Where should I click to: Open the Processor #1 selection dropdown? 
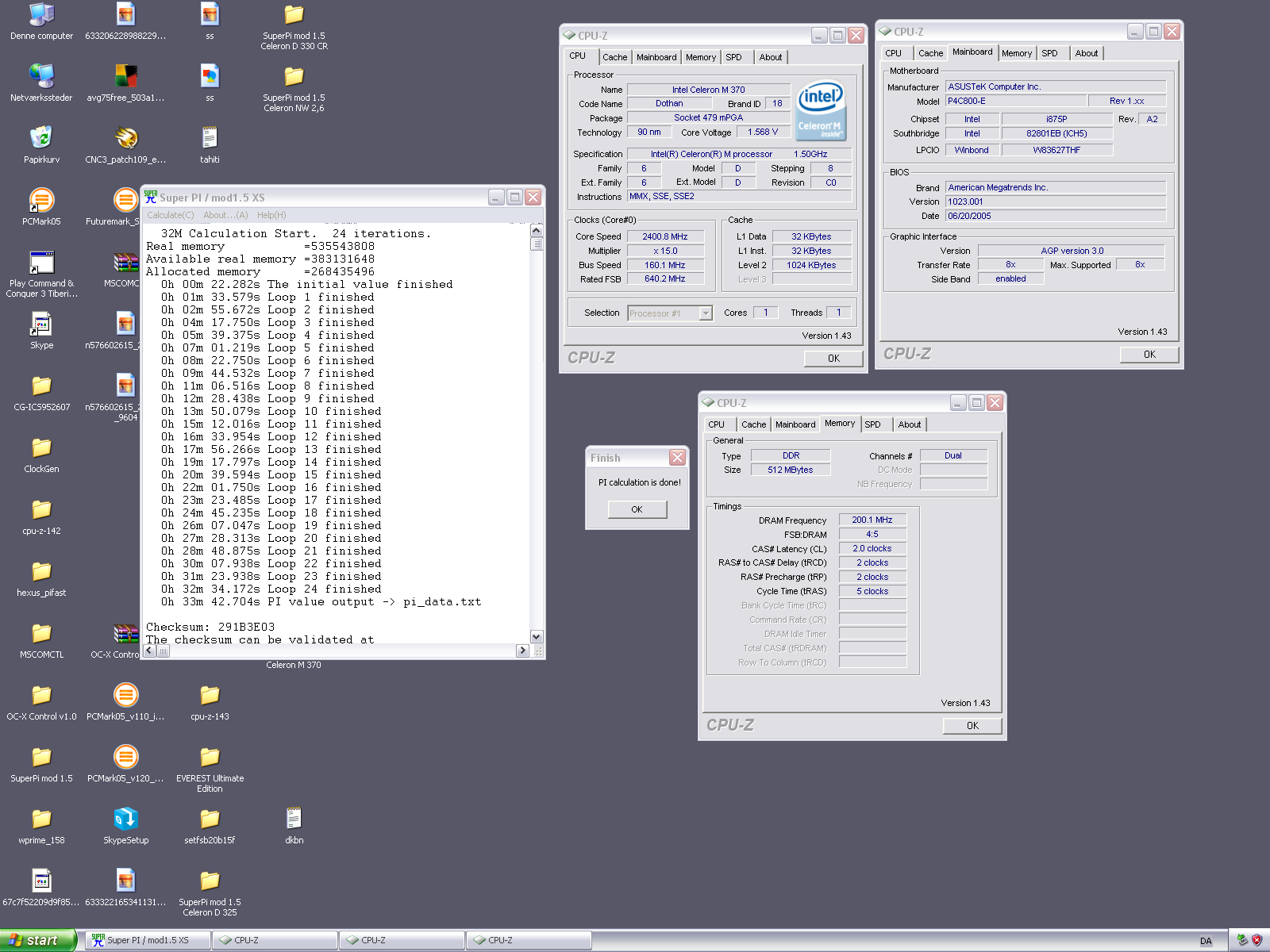[x=670, y=313]
